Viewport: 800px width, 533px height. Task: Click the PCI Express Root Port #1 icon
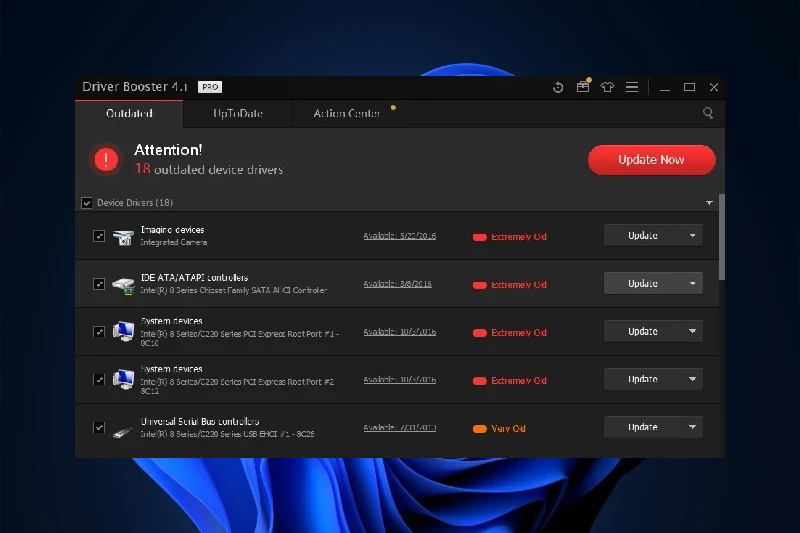[x=123, y=332]
